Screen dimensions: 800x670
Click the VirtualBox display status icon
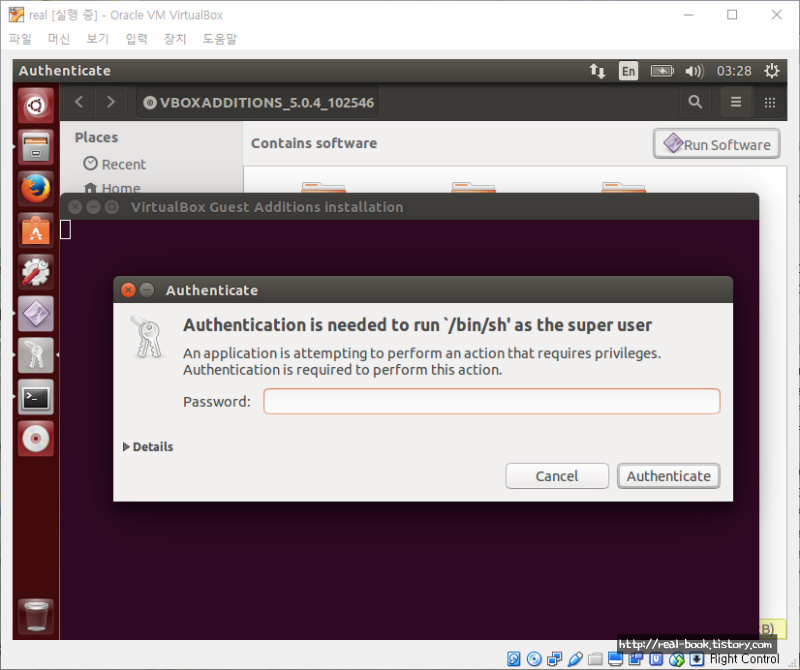pyautogui.click(x=615, y=659)
